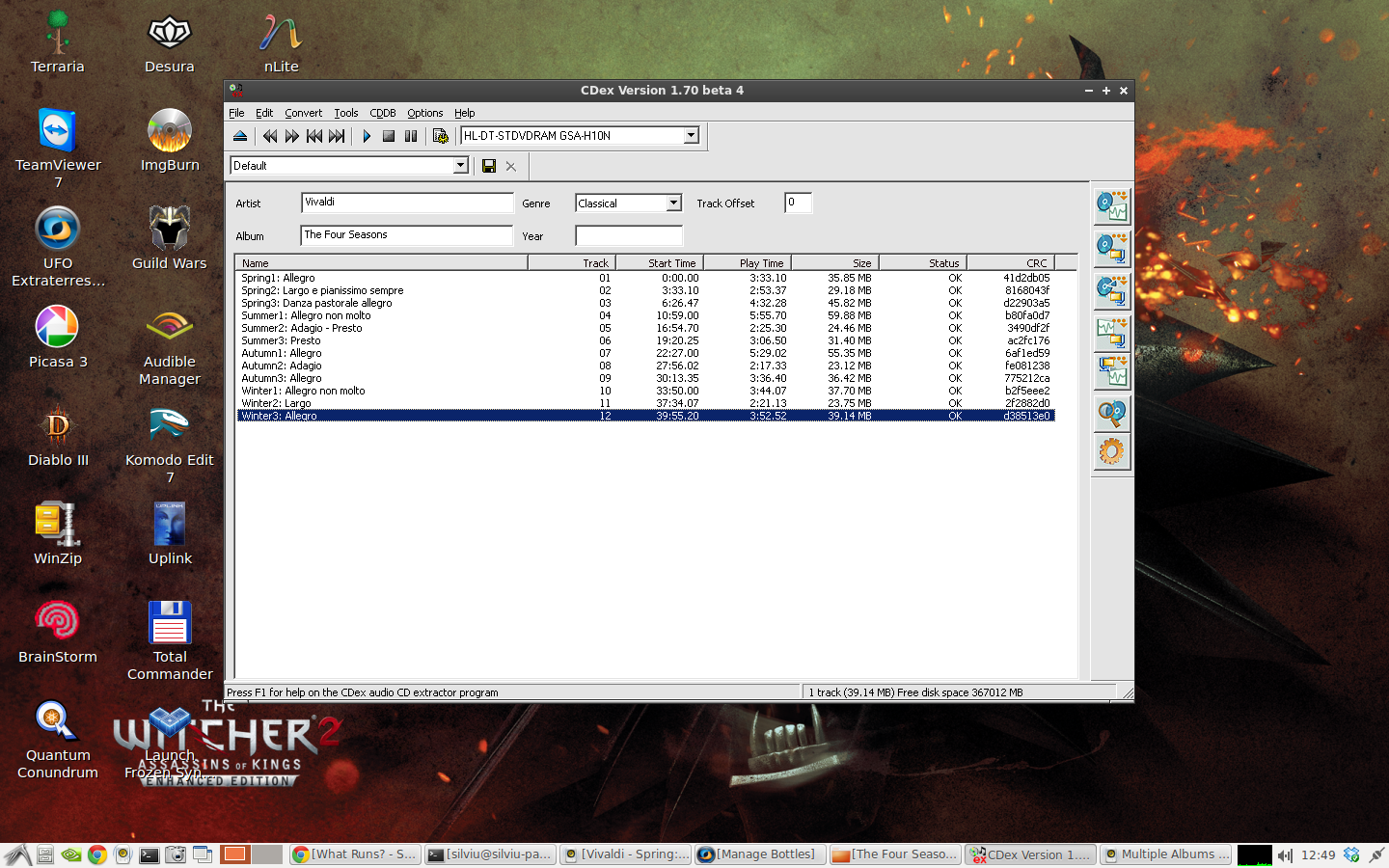The height and width of the screenshot is (868, 1389).
Task: Extract CD tracks to WAV files
Action: pos(1111,205)
